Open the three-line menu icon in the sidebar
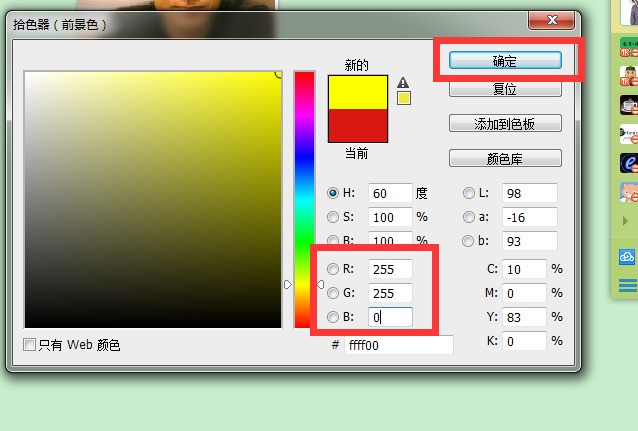The image size is (638, 431). coord(628,285)
